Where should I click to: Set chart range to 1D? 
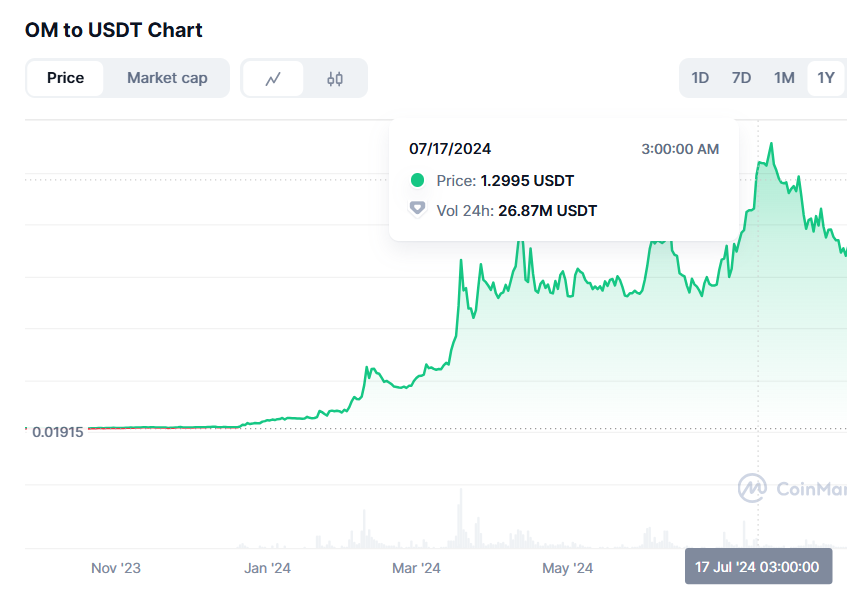pyautogui.click(x=700, y=78)
